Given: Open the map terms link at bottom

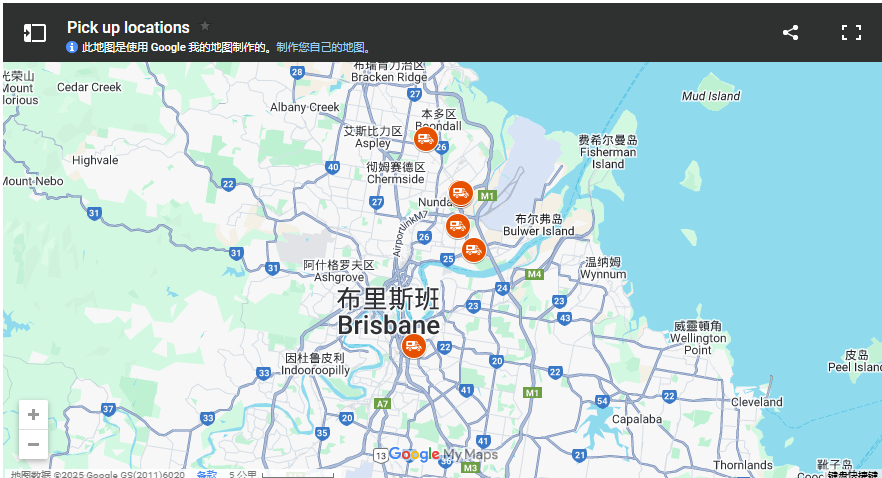Looking at the screenshot, I should point(206,474).
